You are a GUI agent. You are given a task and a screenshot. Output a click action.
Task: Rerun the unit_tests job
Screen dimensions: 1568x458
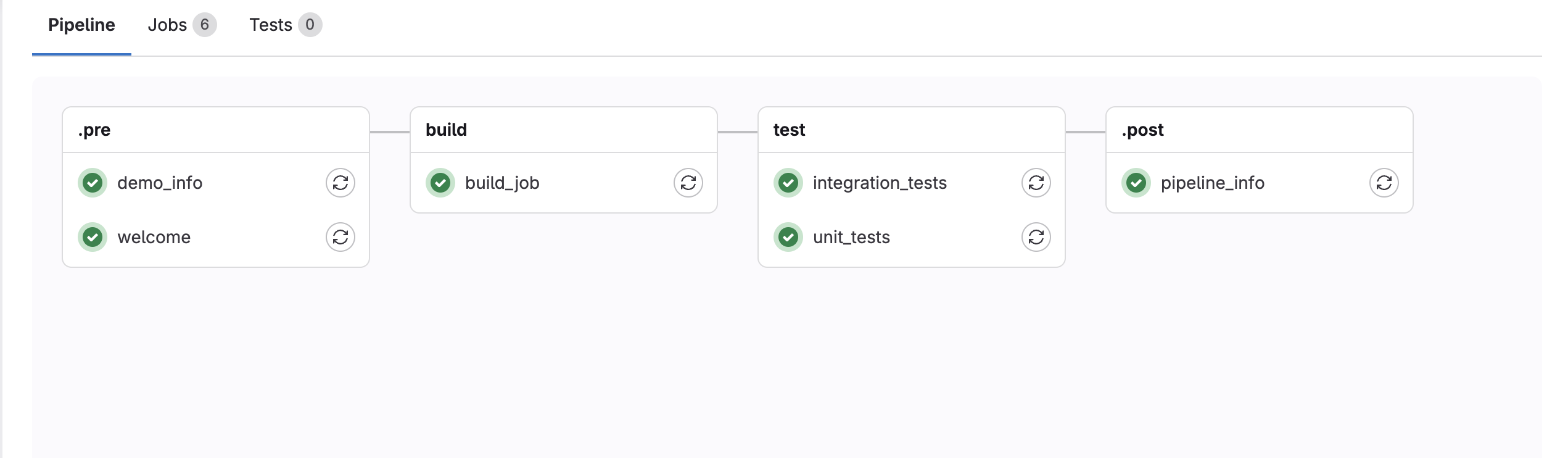click(1036, 237)
